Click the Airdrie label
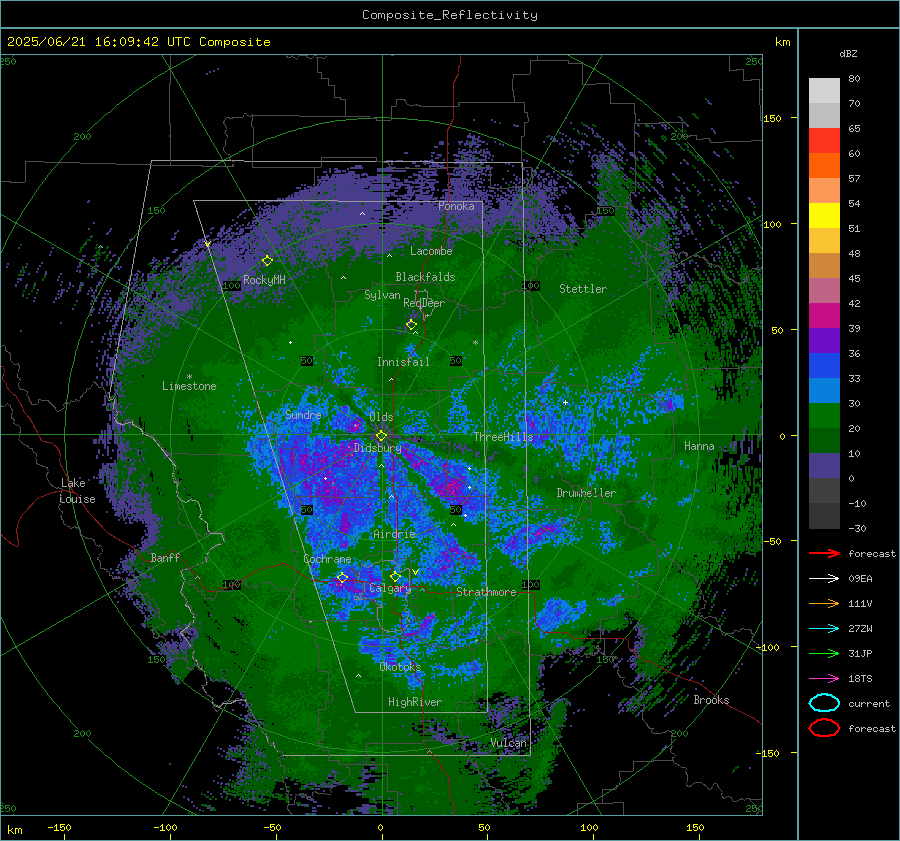Viewport: 900px width, 841px height. [x=394, y=534]
